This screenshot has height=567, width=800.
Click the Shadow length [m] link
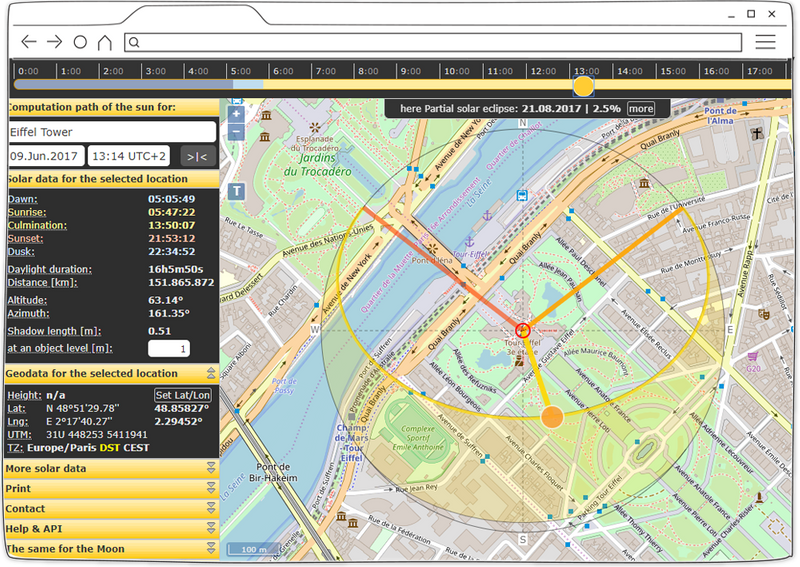click(x=54, y=332)
